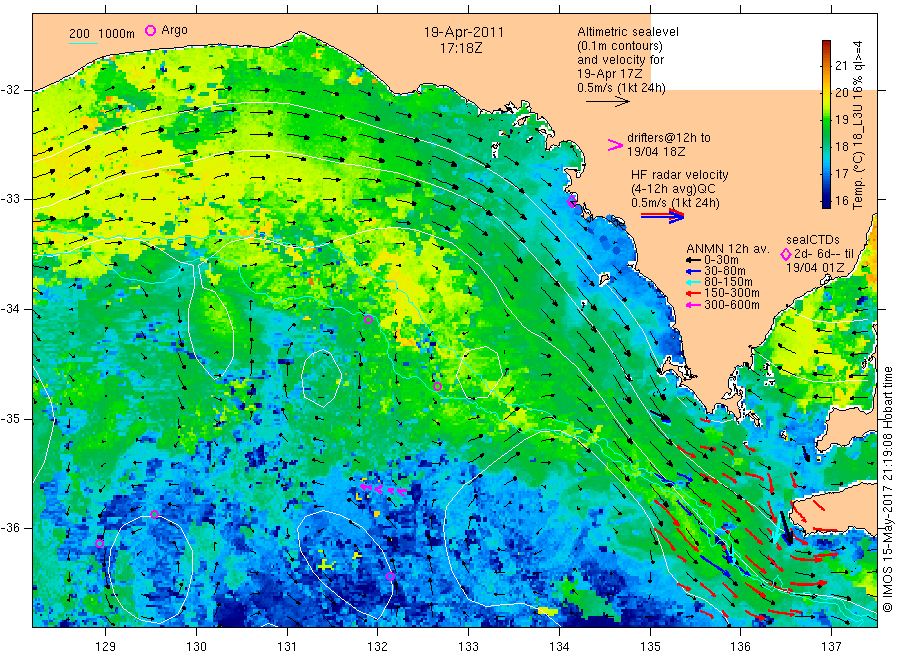The width and height of the screenshot is (900, 660).
Task: Click the "Altimetric sealevel" heading
Action: [x=627, y=32]
